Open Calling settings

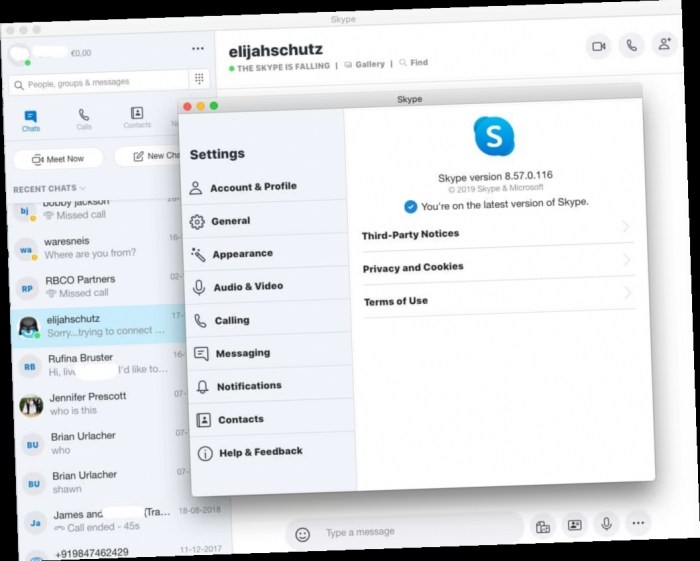tap(269, 320)
